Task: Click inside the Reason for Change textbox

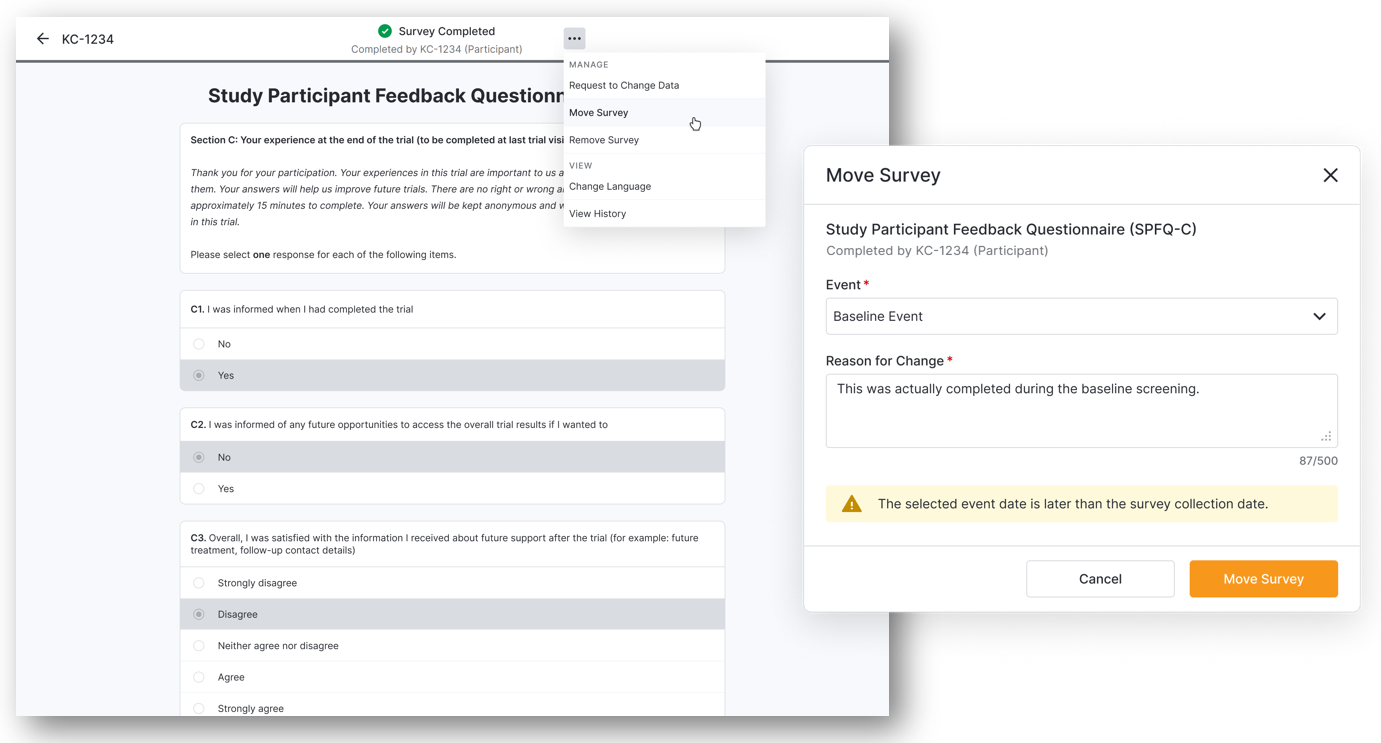Action: 1080,415
